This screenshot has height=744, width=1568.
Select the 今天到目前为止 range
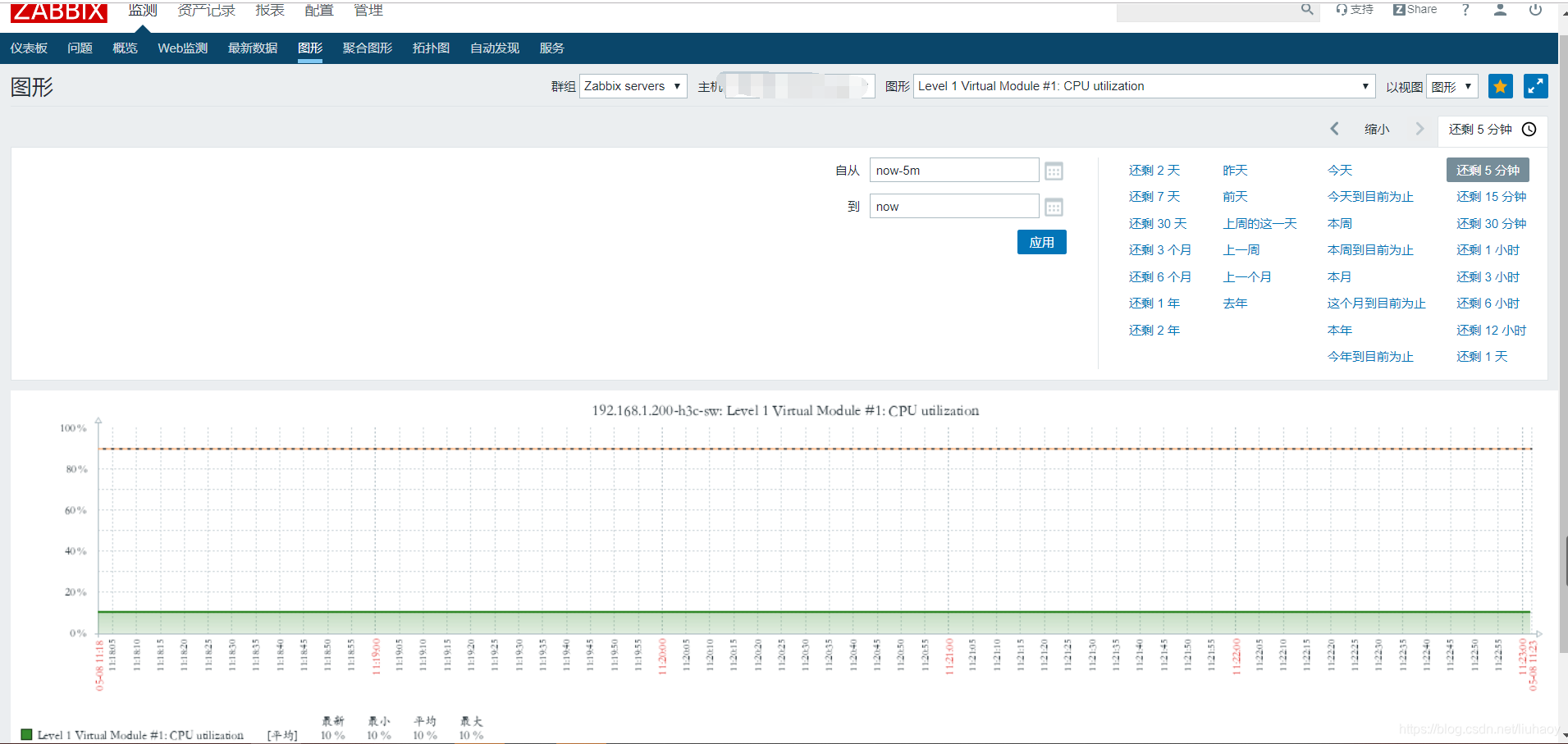tap(1371, 197)
